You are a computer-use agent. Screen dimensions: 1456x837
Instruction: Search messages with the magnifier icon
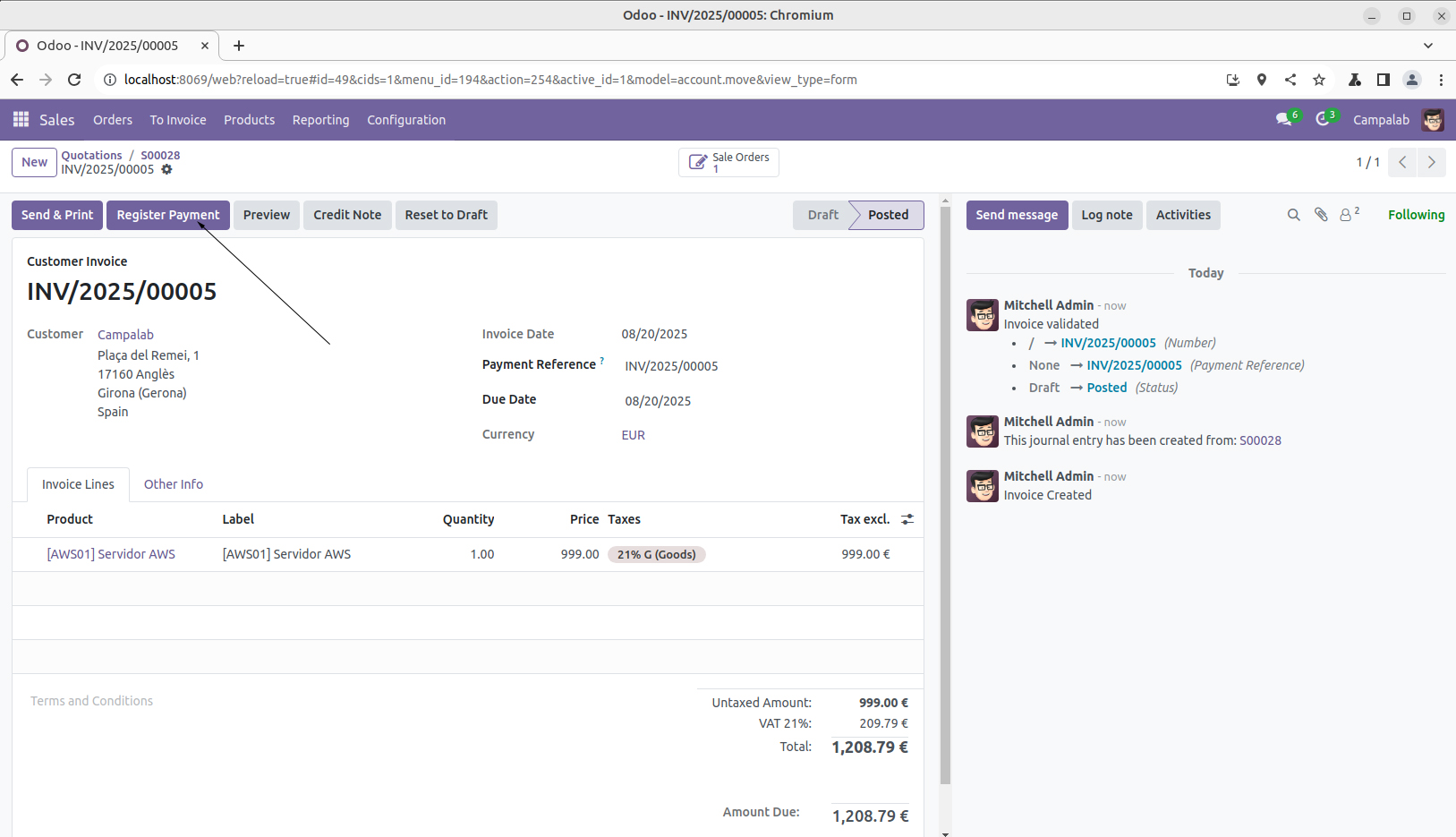pos(1293,215)
